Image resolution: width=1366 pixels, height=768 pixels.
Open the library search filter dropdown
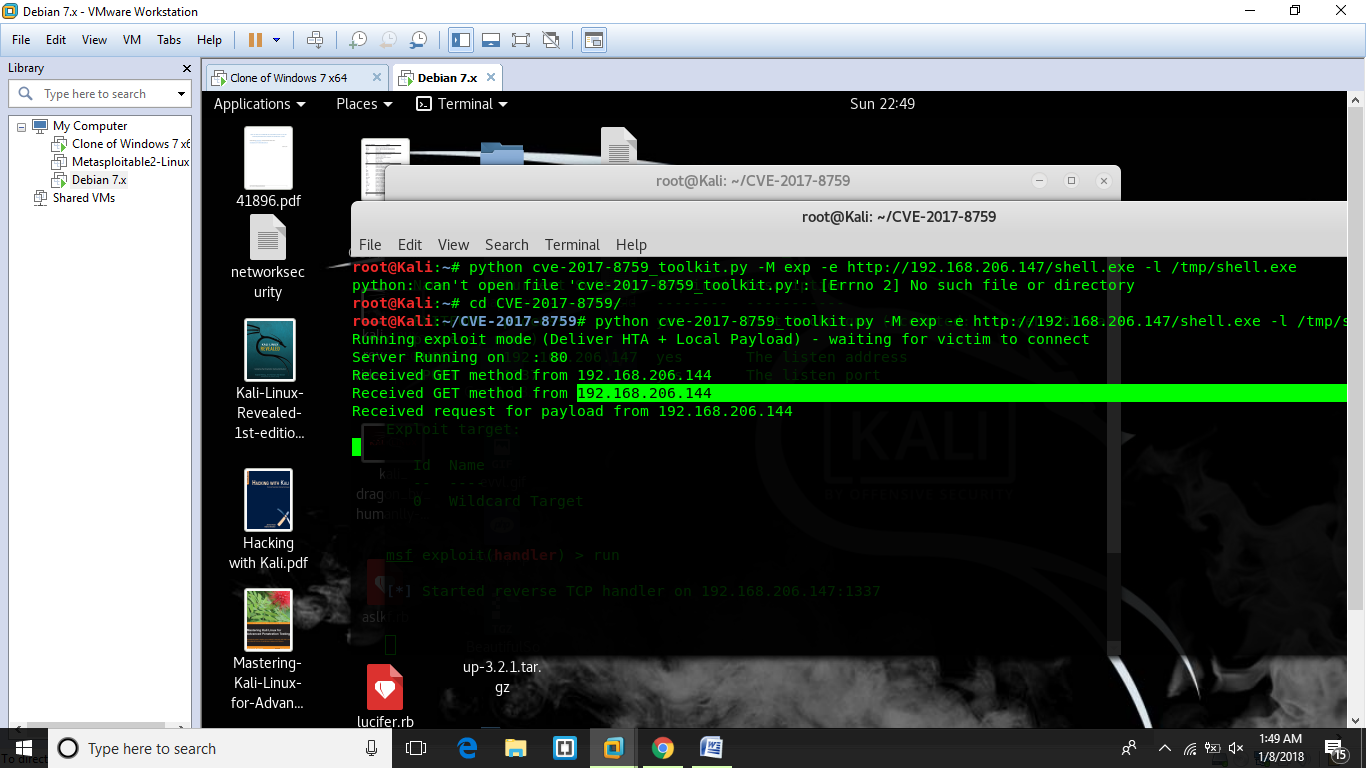coord(181,94)
